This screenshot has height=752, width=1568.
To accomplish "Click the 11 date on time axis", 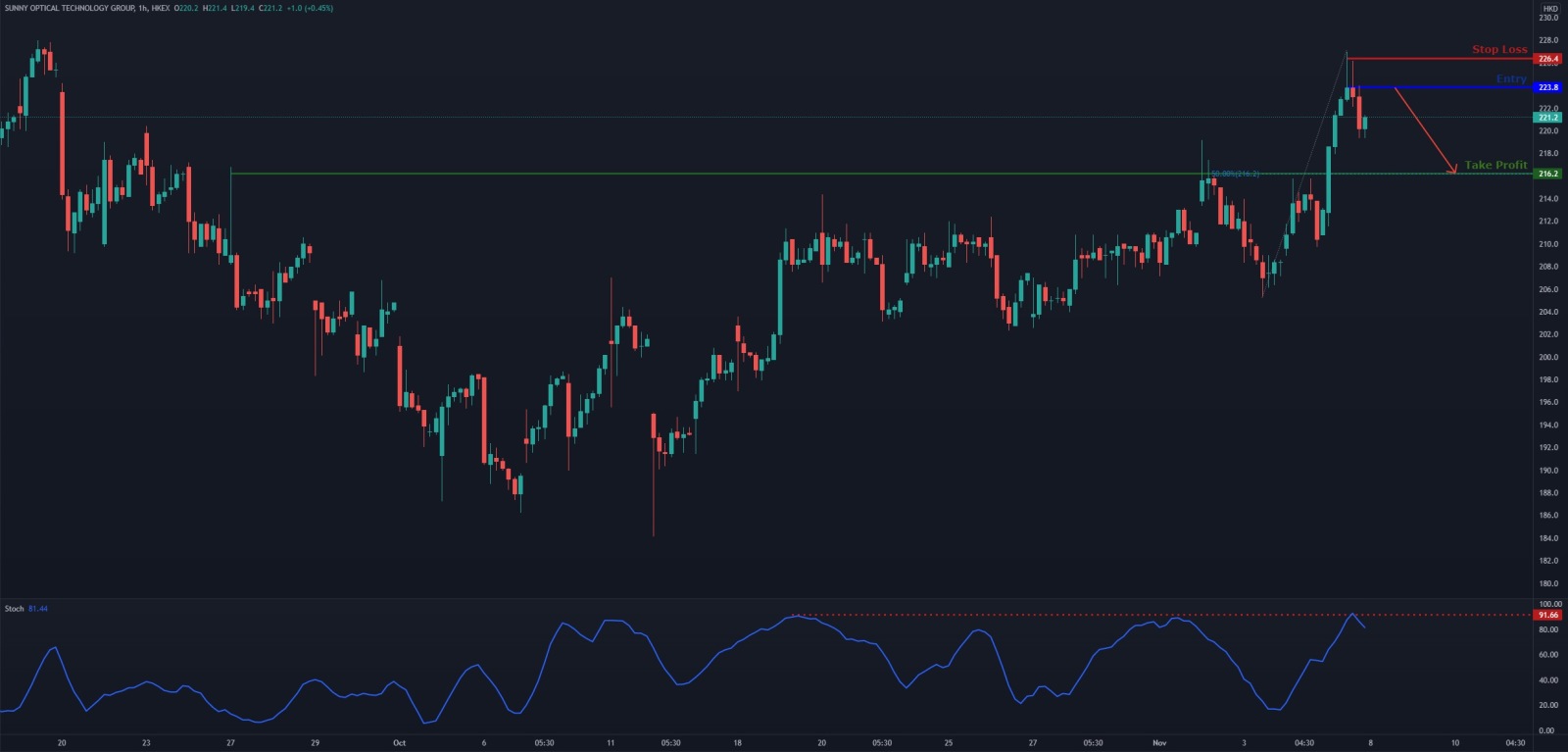I will point(611,743).
